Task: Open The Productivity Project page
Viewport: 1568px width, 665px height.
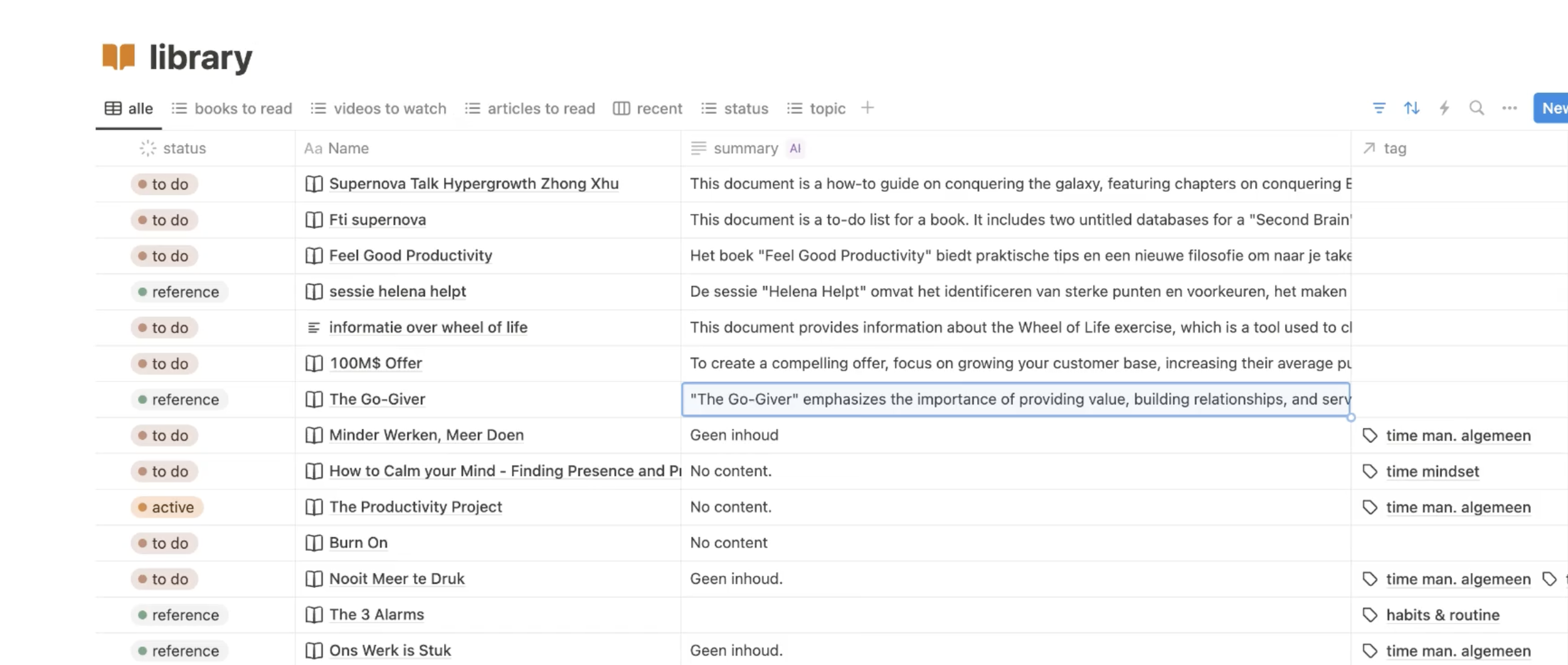Action: point(415,507)
